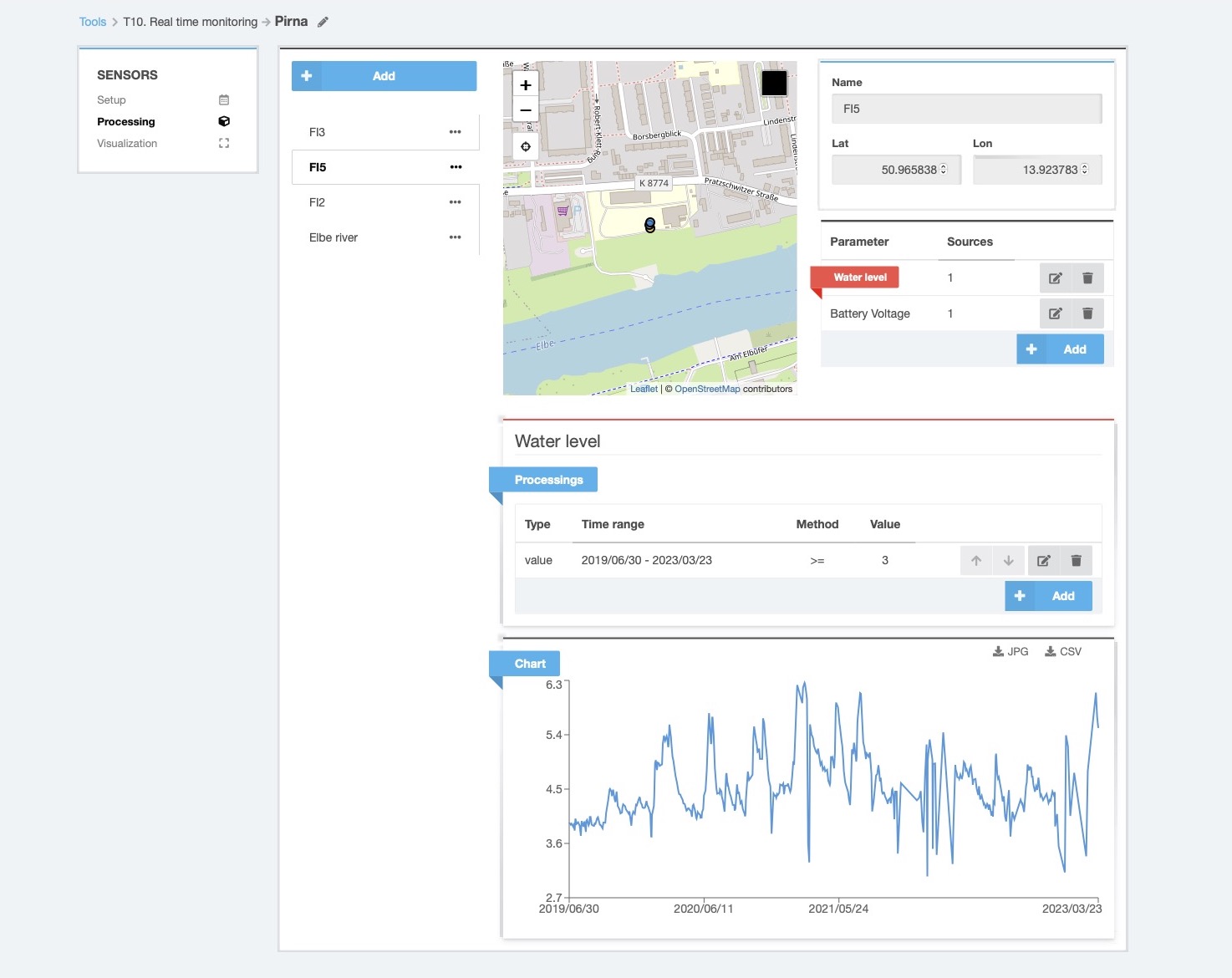Image resolution: width=1232 pixels, height=978 pixels.
Task: Download the chart as JPG
Action: pos(1011,652)
